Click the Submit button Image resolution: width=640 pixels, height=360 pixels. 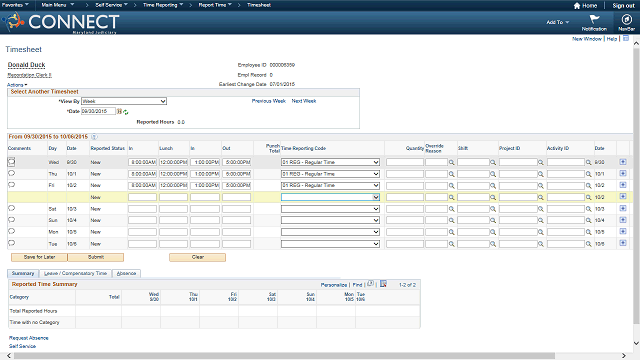(96, 257)
